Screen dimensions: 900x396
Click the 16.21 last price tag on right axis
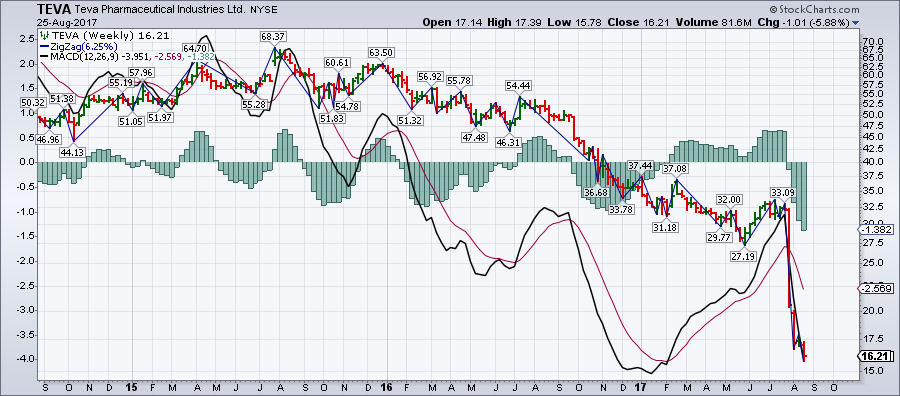click(x=875, y=356)
